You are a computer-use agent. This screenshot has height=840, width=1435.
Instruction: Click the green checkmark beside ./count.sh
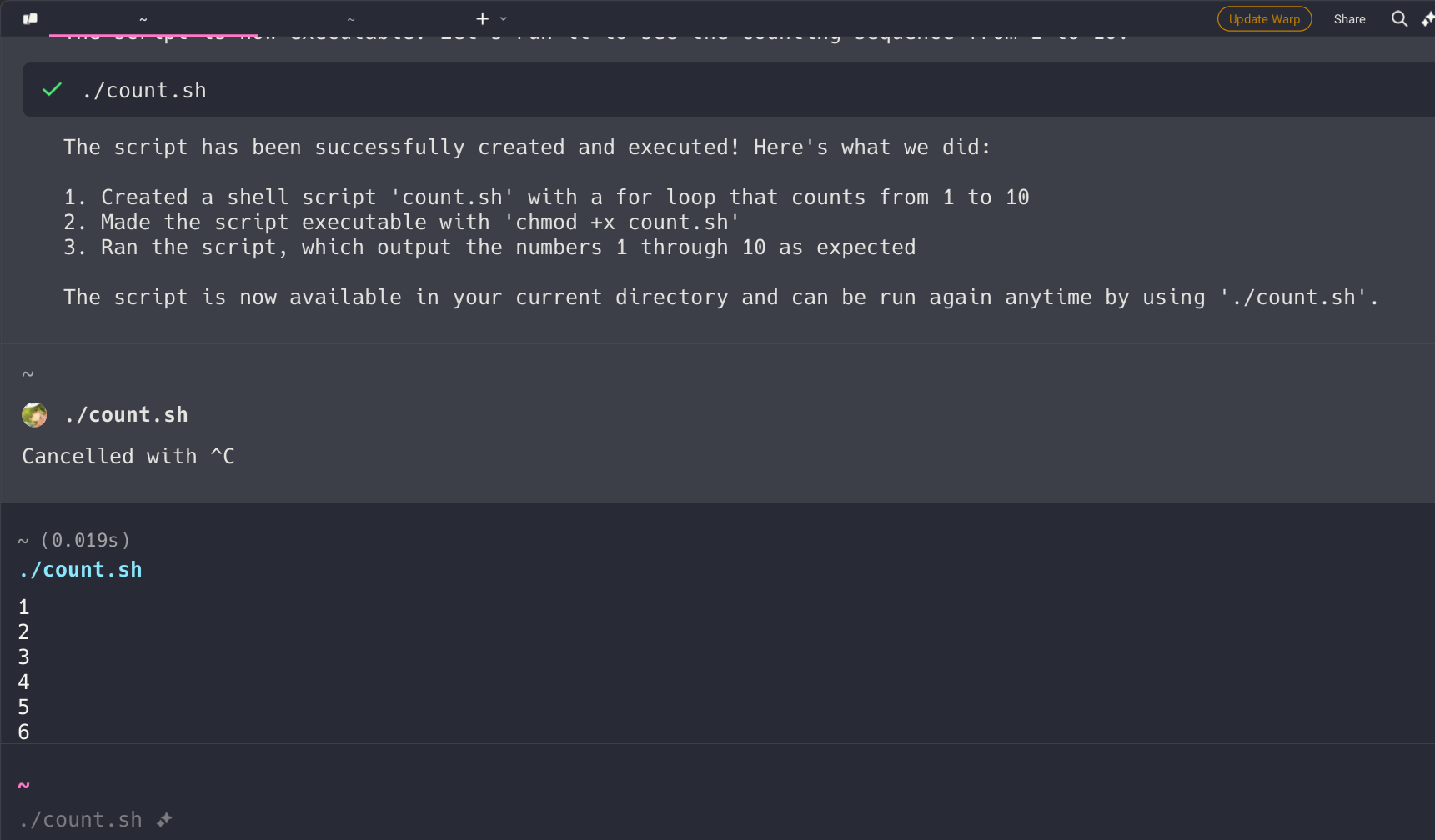click(x=52, y=89)
